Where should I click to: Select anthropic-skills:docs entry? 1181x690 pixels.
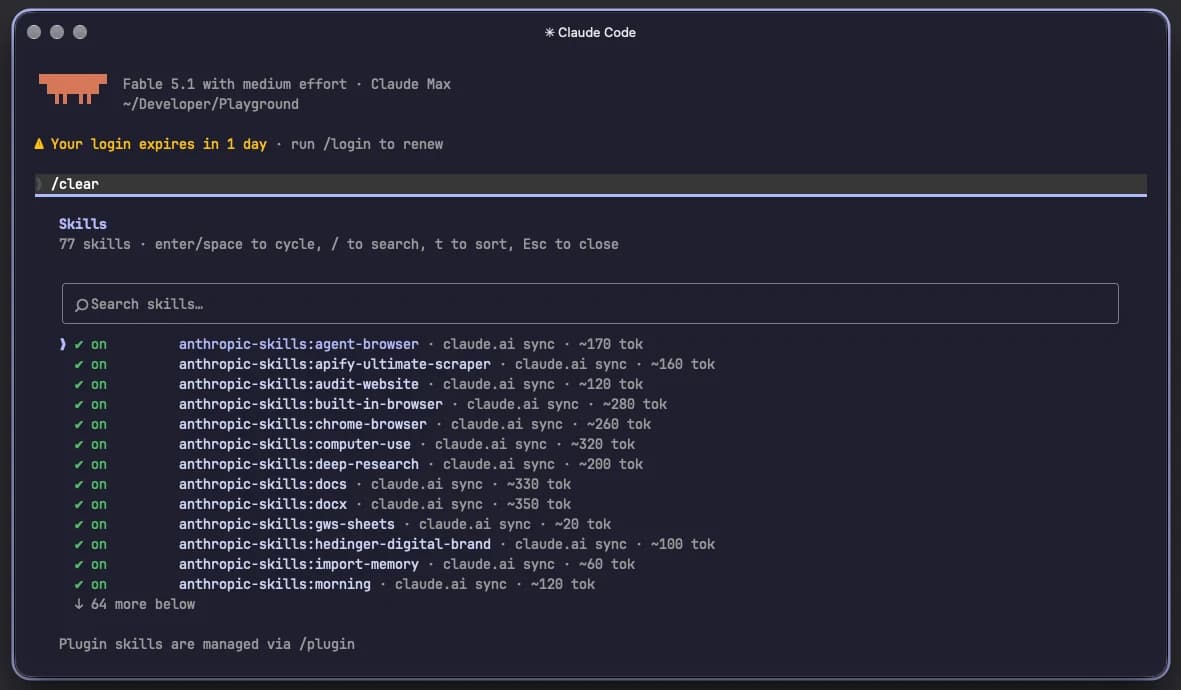(x=263, y=484)
